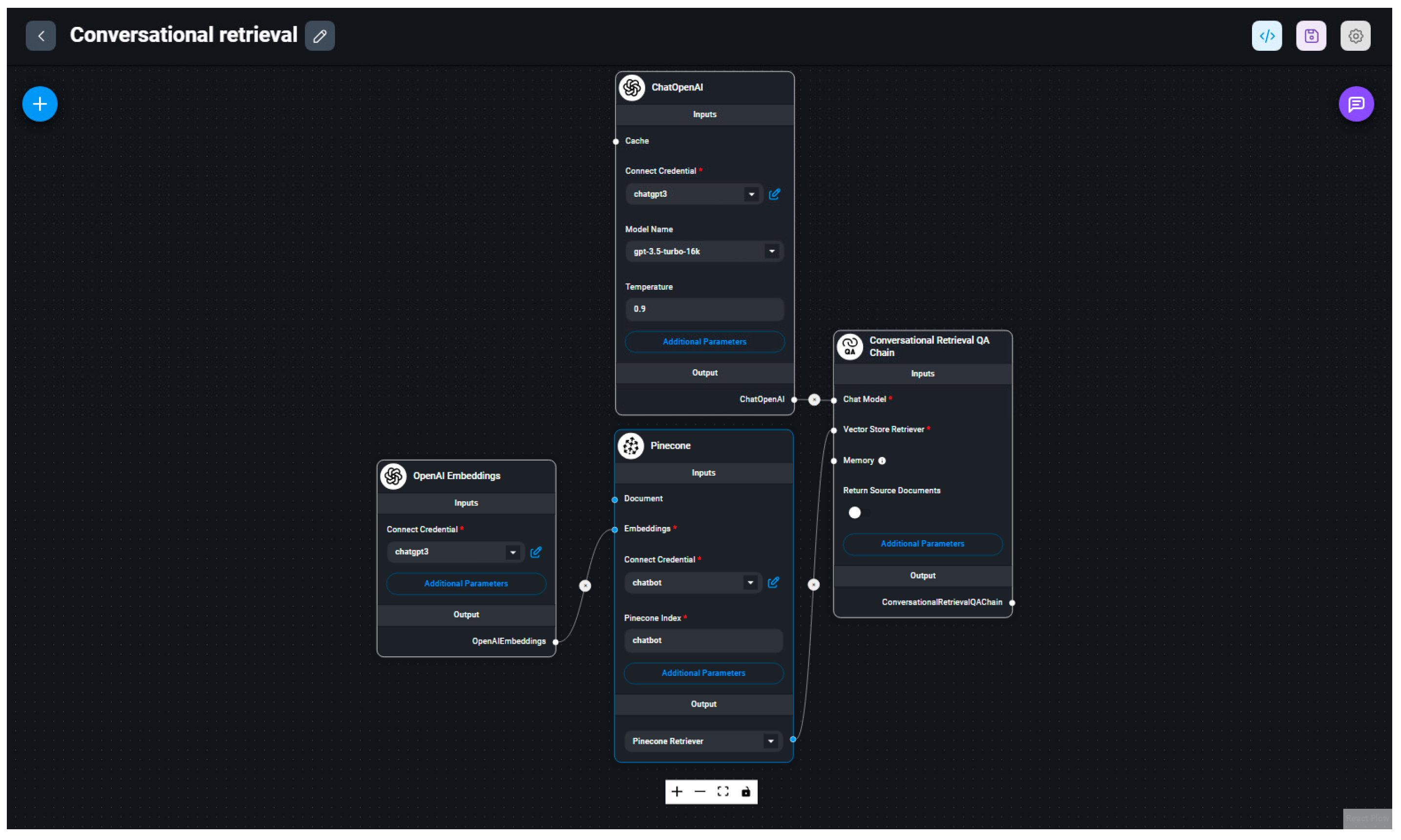Click the blue plus add-nodes button
This screenshot has width=1401, height=840.
[x=40, y=104]
